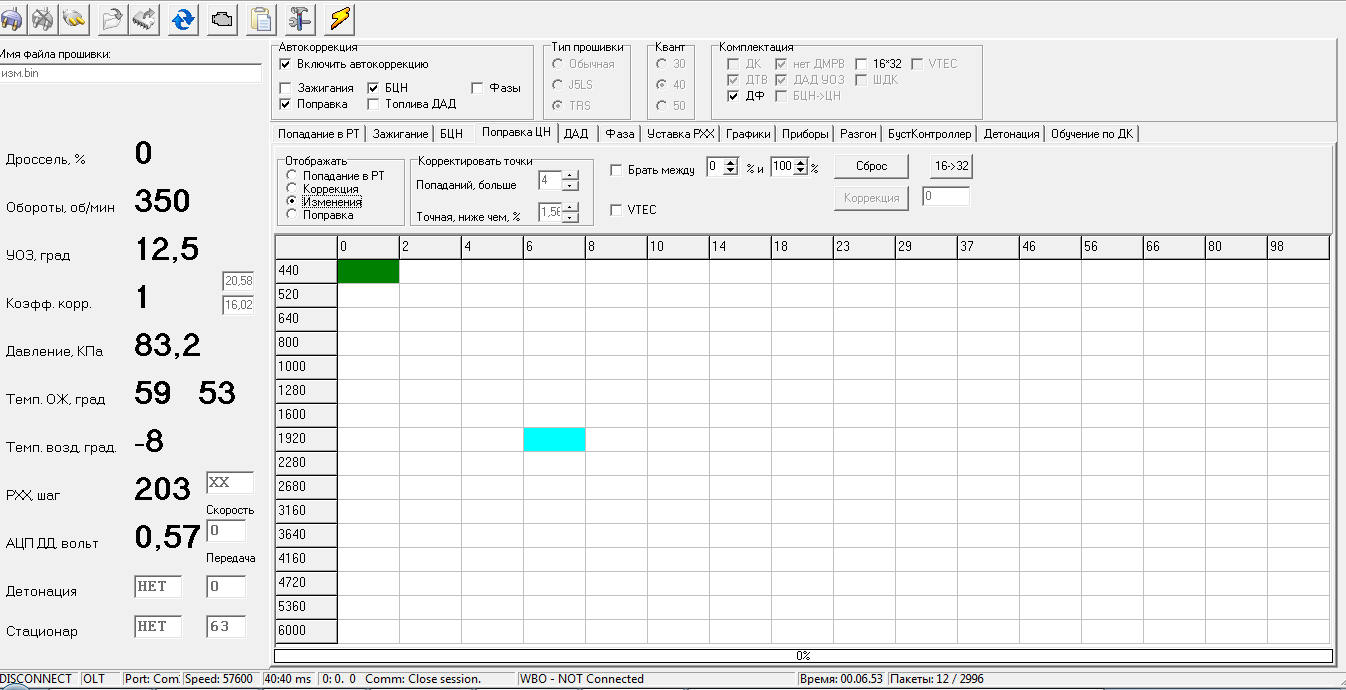Select 'Попадание в РТ' display radio button
The image size is (1346, 690).
coord(292,176)
